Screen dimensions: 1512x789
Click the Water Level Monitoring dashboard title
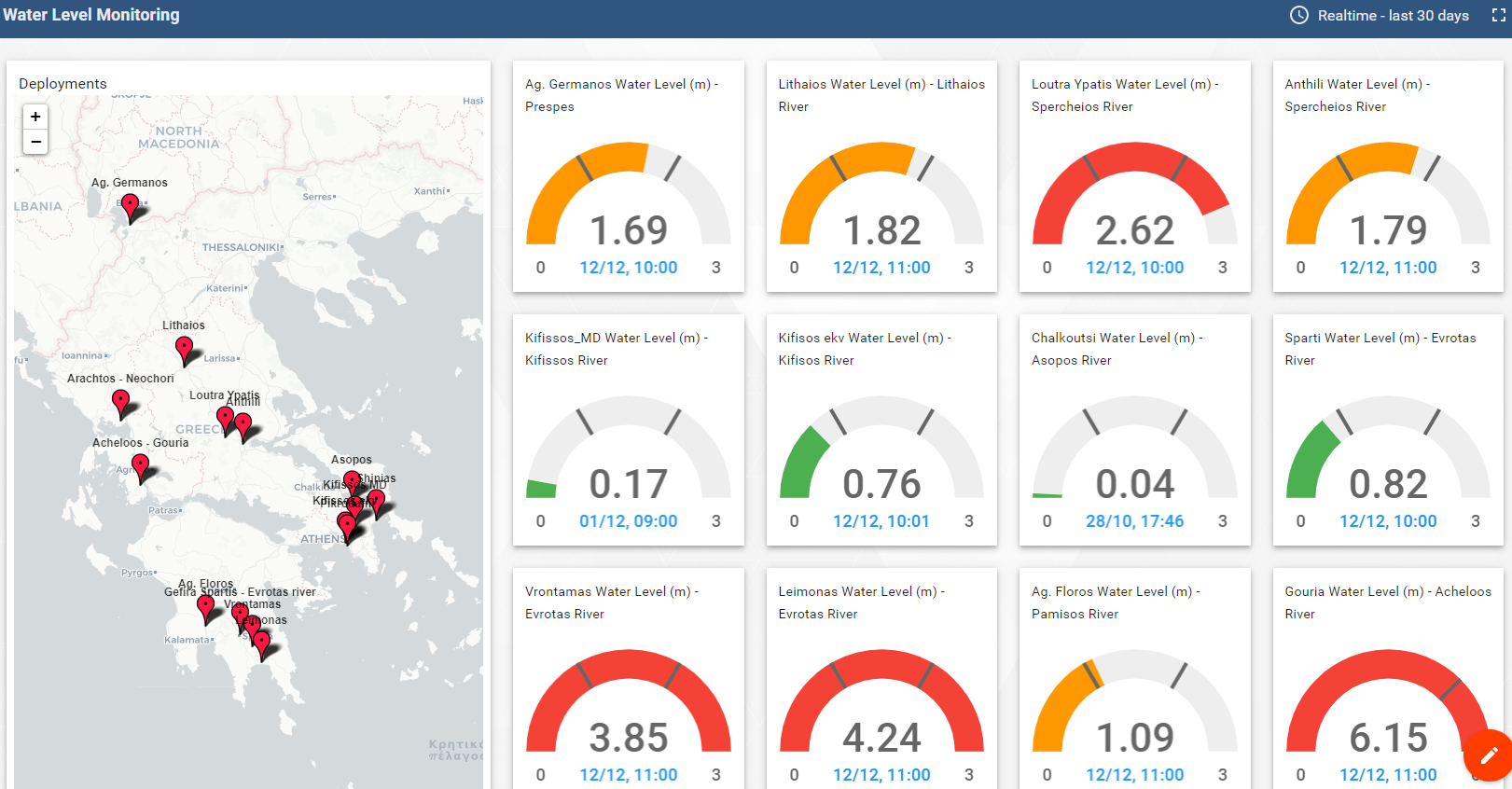pyautogui.click(x=91, y=15)
